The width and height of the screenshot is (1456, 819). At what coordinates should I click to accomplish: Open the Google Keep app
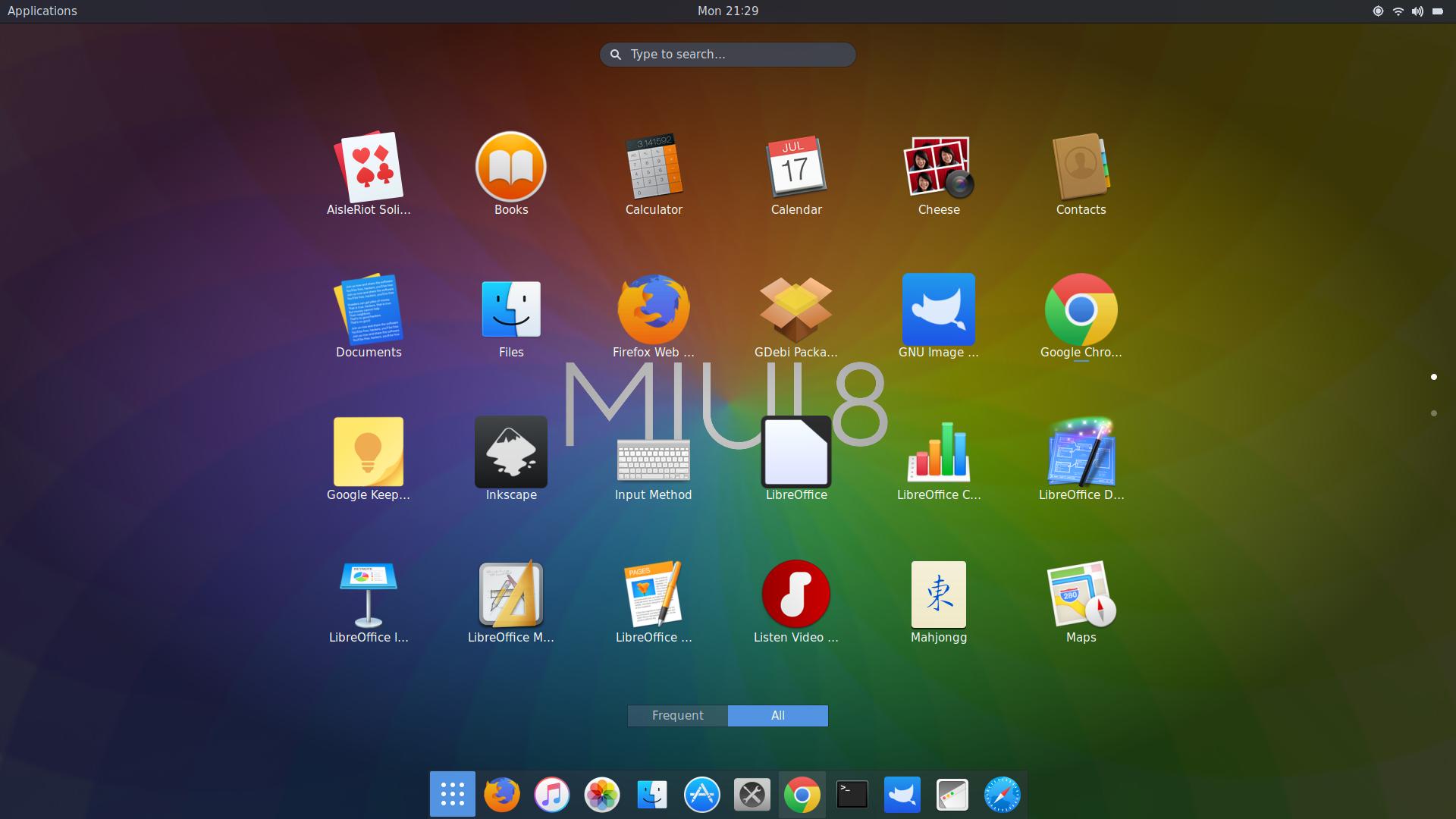pos(369,453)
